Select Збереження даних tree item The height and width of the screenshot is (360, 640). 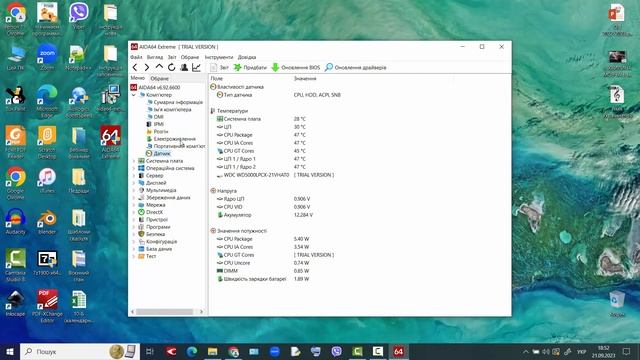pos(164,198)
